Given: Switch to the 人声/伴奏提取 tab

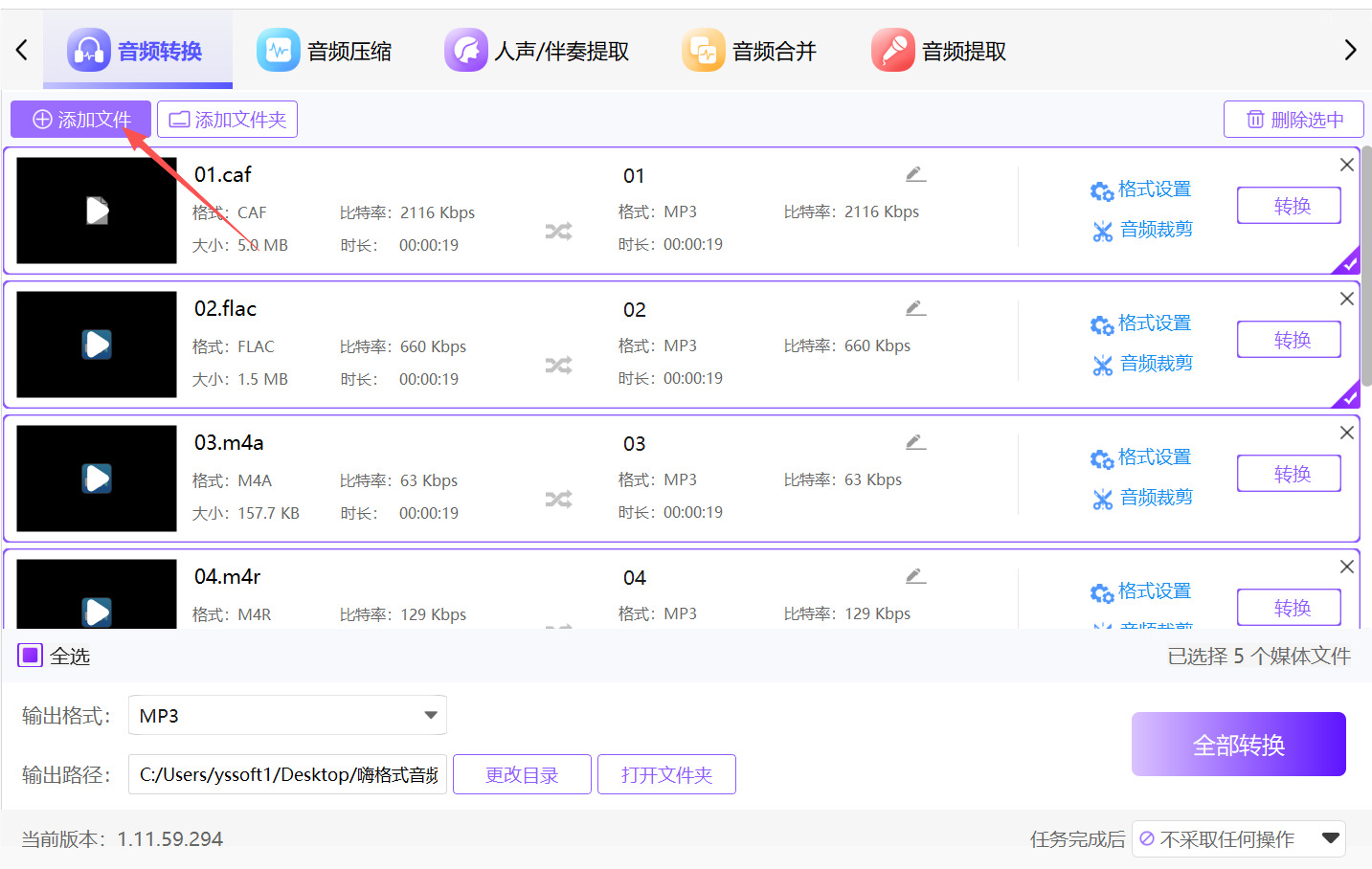Looking at the screenshot, I should tap(537, 51).
